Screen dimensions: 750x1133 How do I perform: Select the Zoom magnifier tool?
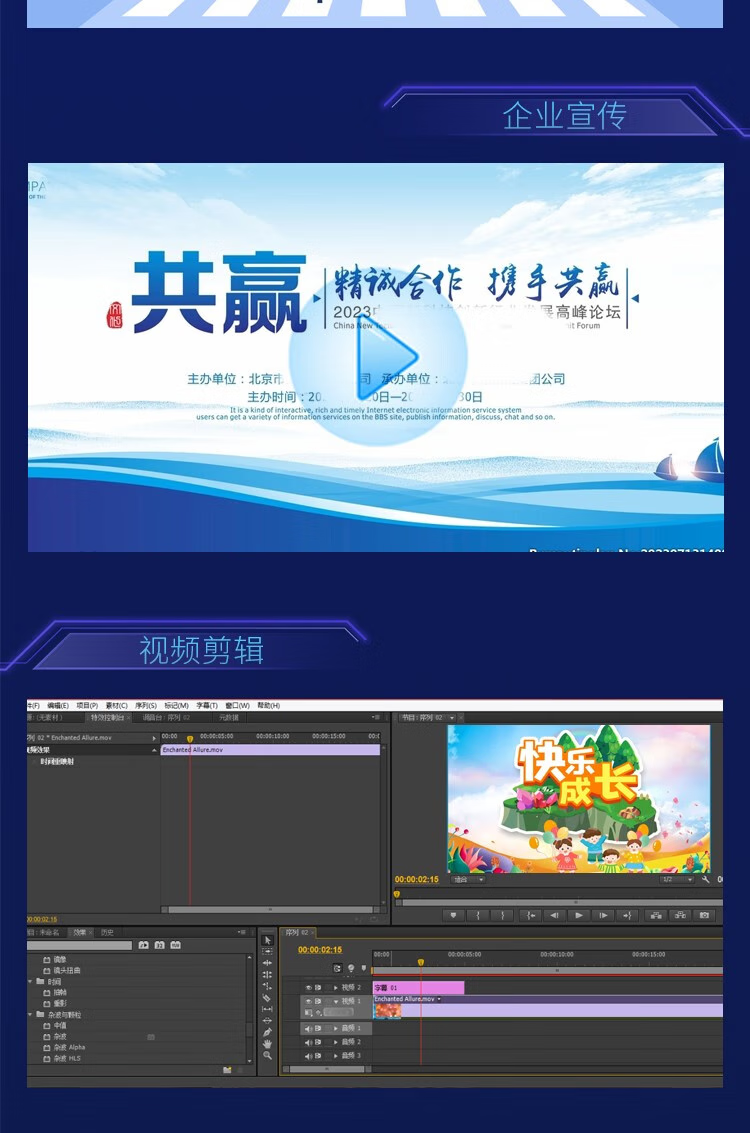pyautogui.click(x=267, y=1055)
